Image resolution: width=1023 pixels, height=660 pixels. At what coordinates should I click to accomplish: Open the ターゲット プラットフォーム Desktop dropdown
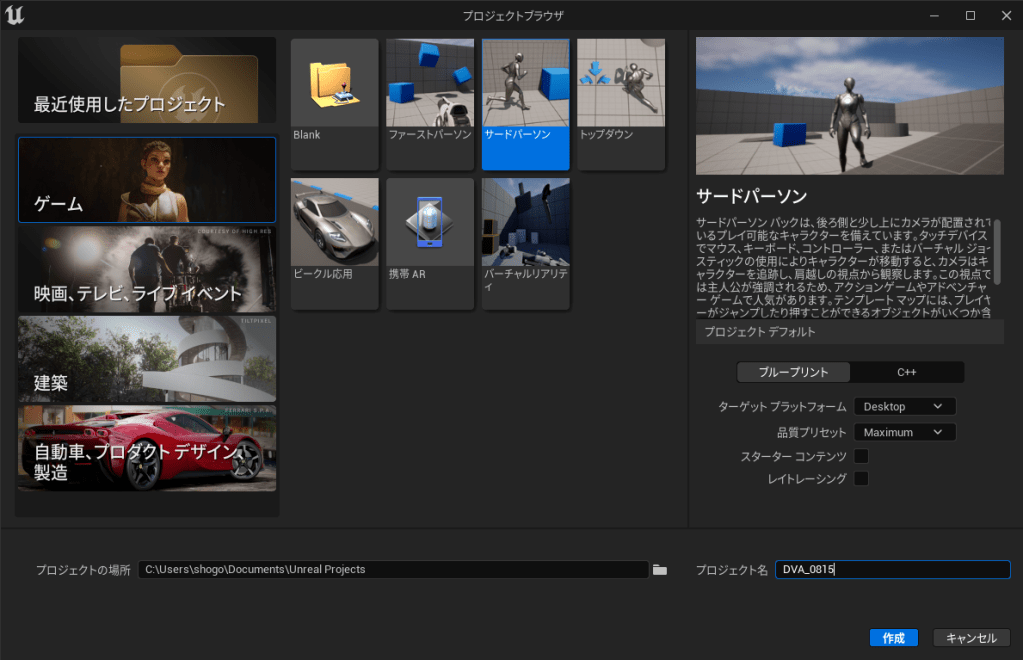tap(904, 407)
